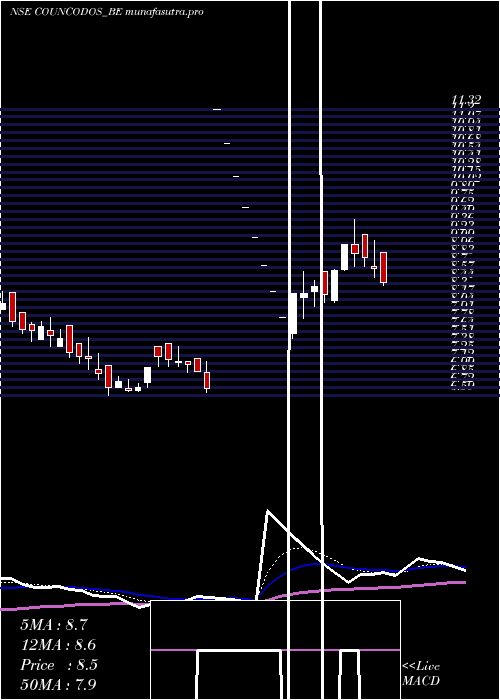This screenshot has width=500, height=700.
Task: Select the rightmost red candlestick on the chart
Action: 383,267
